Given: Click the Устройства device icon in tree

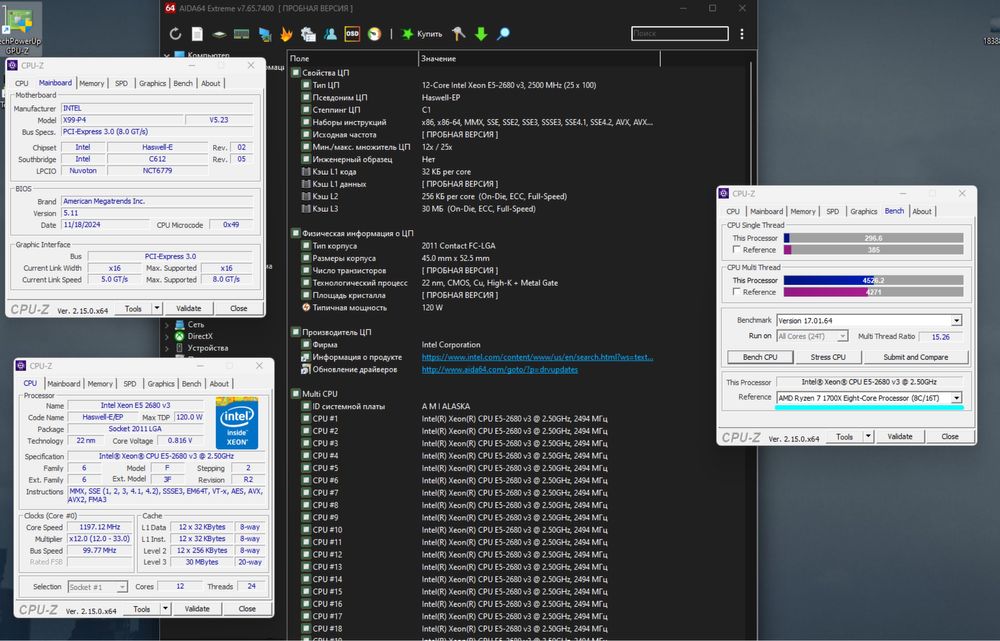Looking at the screenshot, I should click(x=180, y=348).
